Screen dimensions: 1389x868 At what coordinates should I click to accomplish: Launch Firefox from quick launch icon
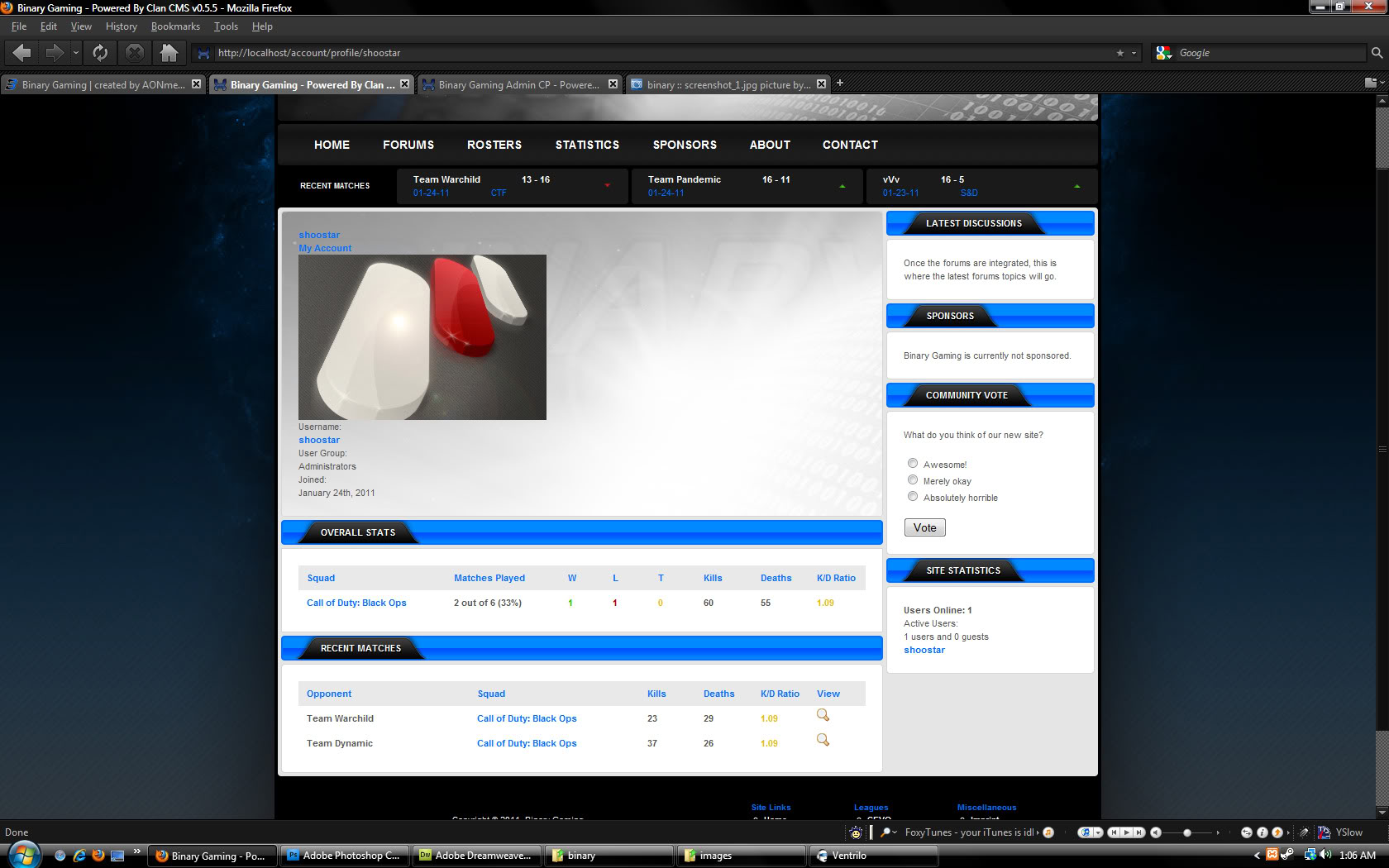98,856
